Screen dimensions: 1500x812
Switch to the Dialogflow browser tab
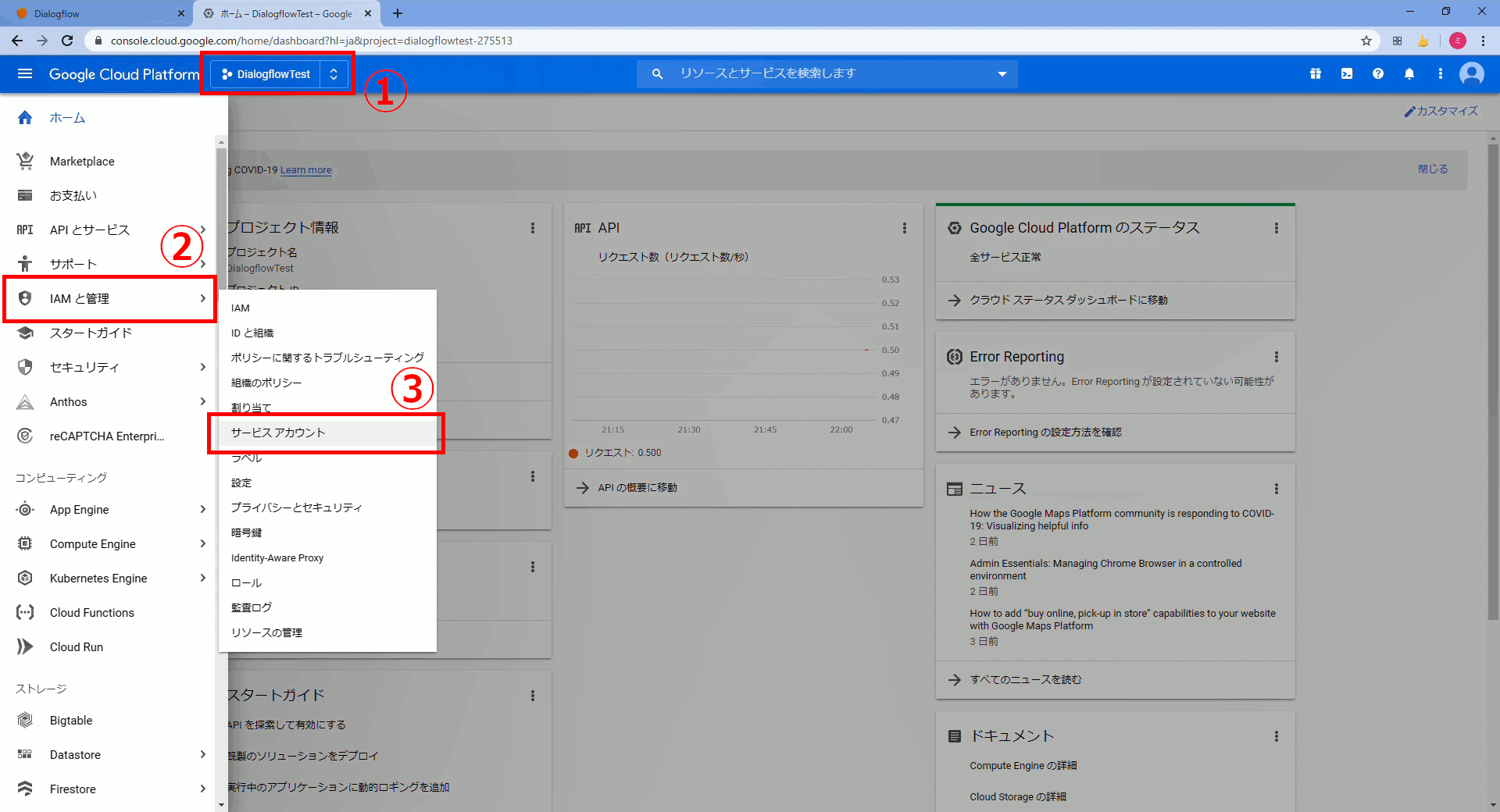point(97,13)
